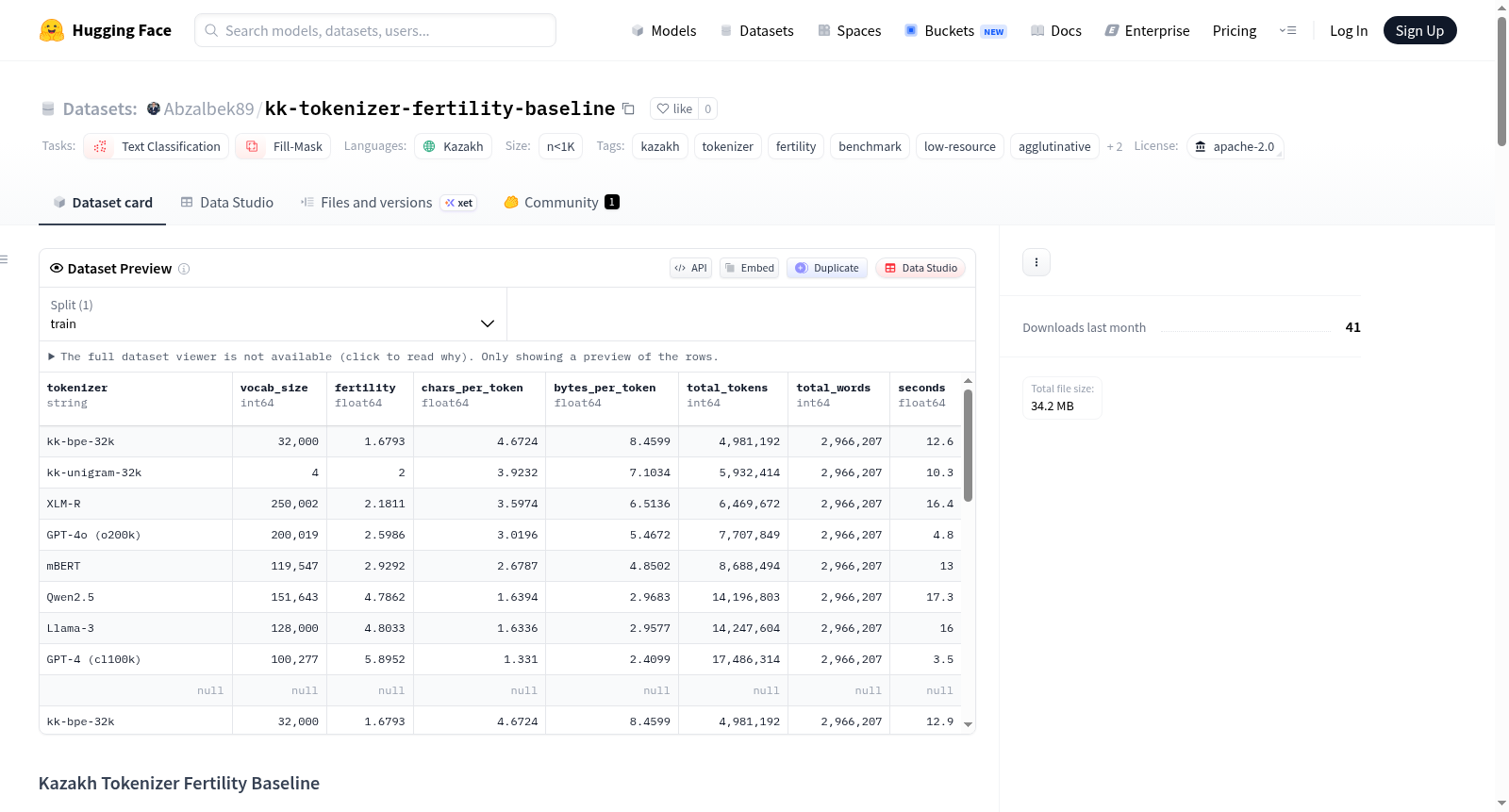Open the API button in preview
The width and height of the screenshot is (1509, 812).
tap(690, 268)
